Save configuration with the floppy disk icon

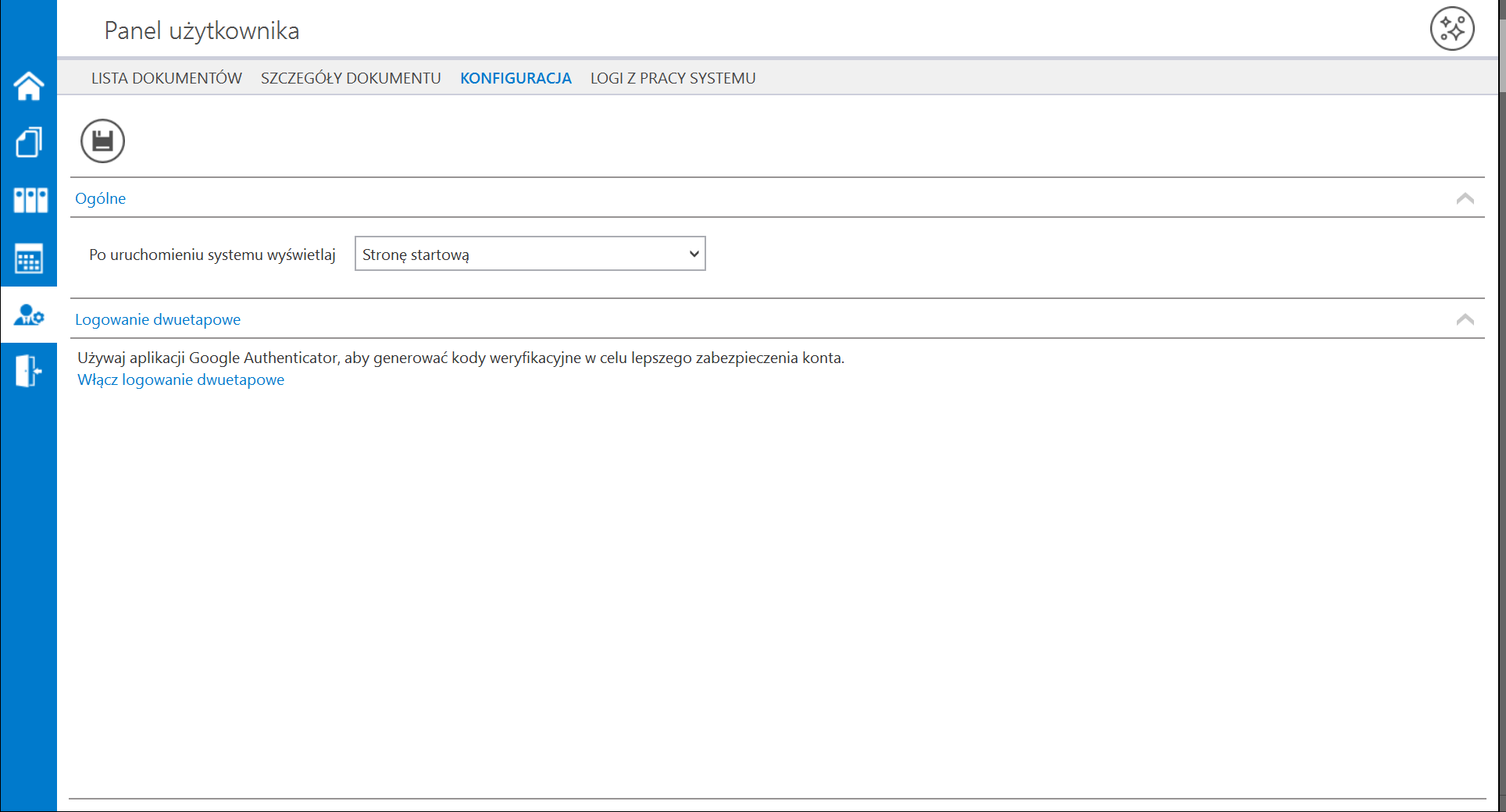[x=102, y=141]
